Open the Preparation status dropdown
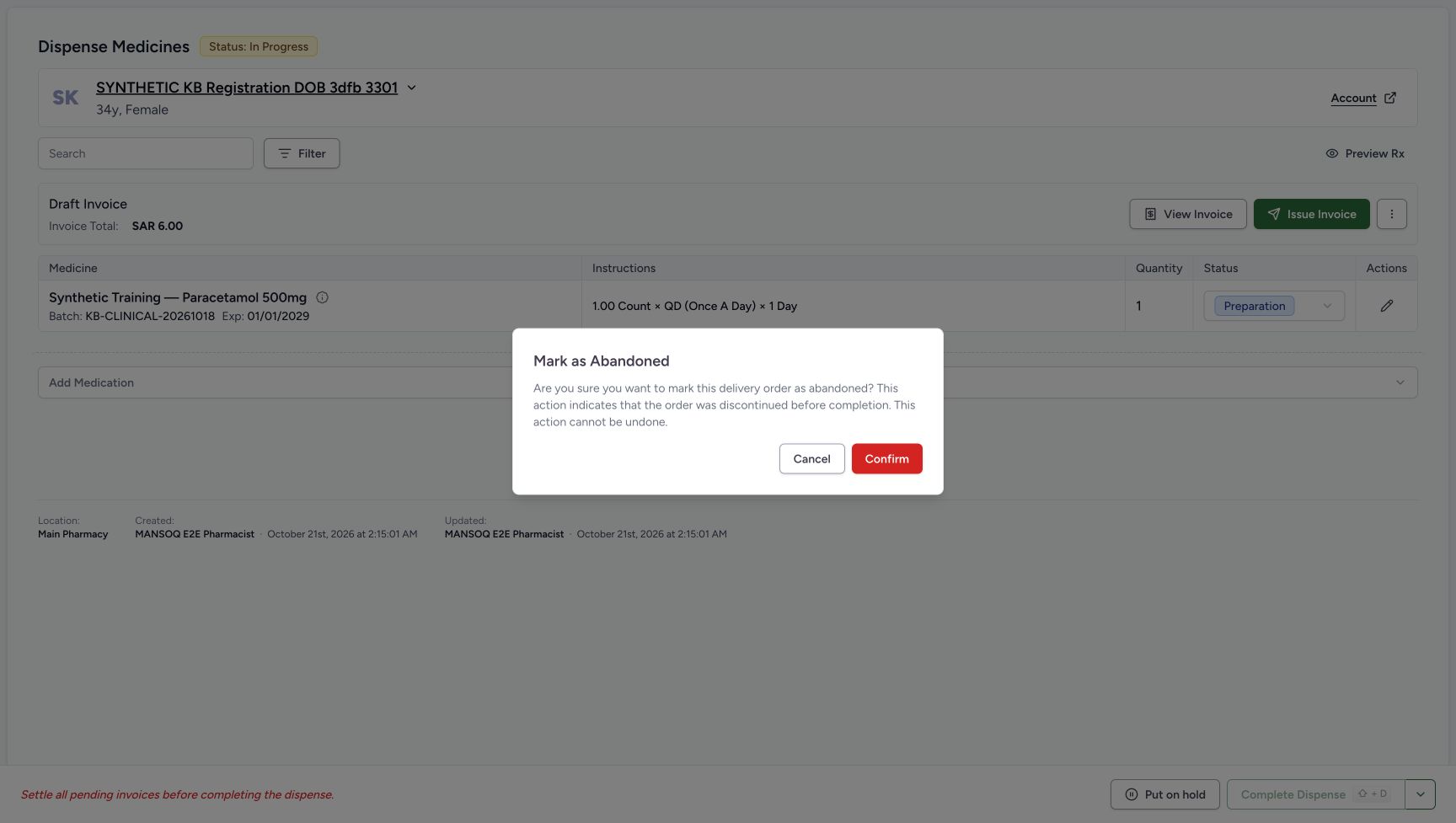The width and height of the screenshot is (1456, 823). (1273, 306)
